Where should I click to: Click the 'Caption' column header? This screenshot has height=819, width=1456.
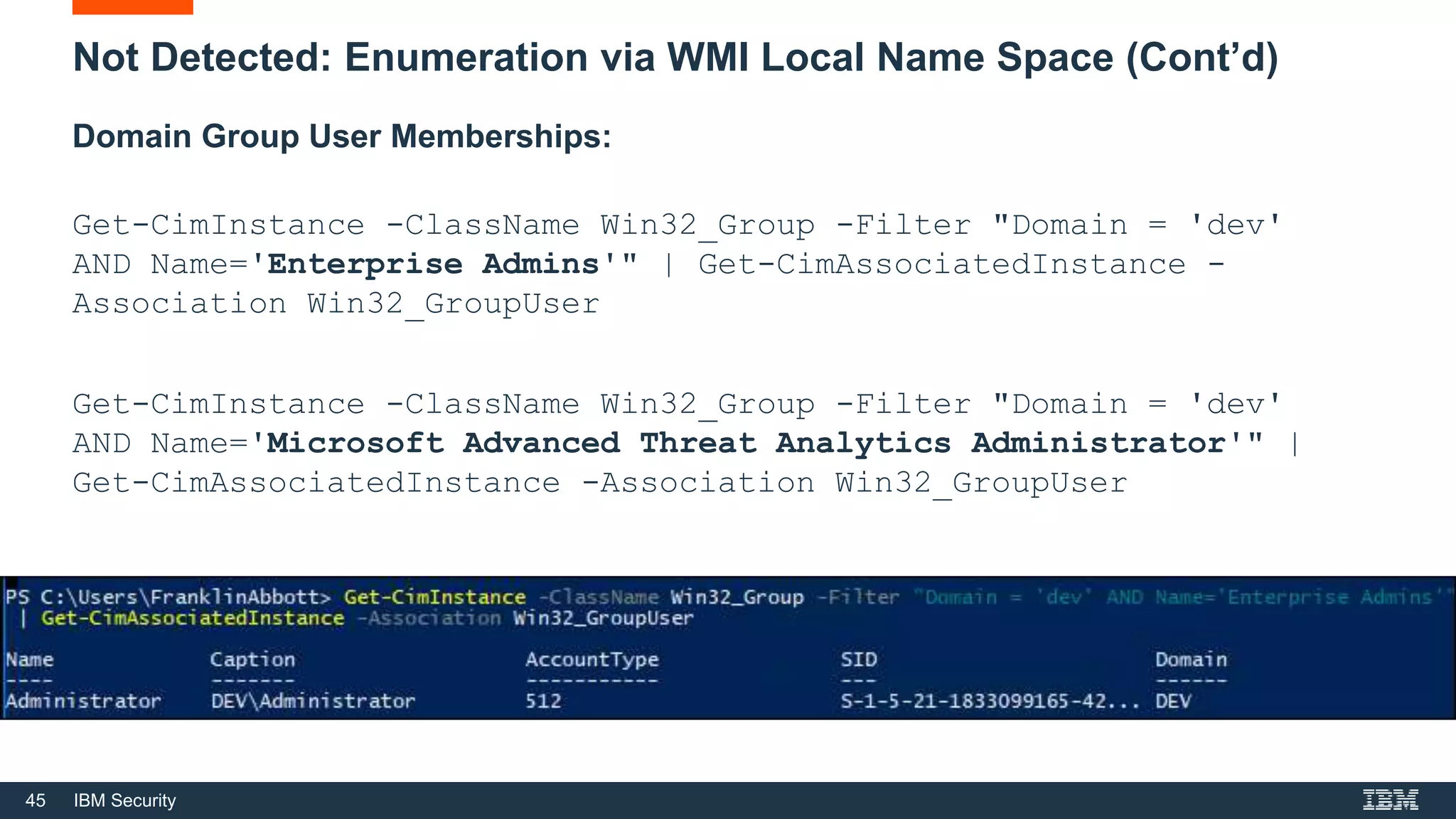click(x=252, y=660)
